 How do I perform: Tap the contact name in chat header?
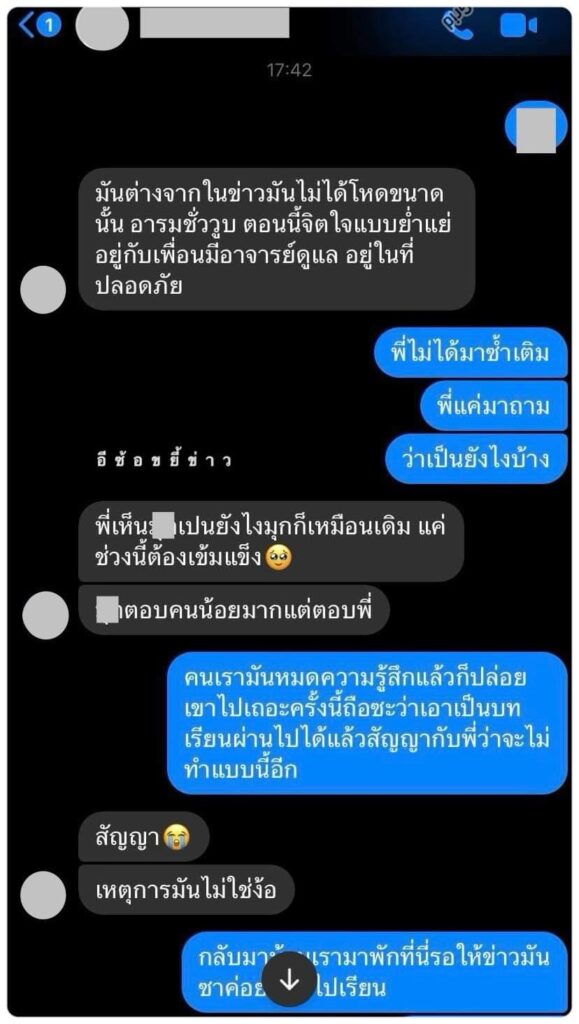(x=215, y=24)
